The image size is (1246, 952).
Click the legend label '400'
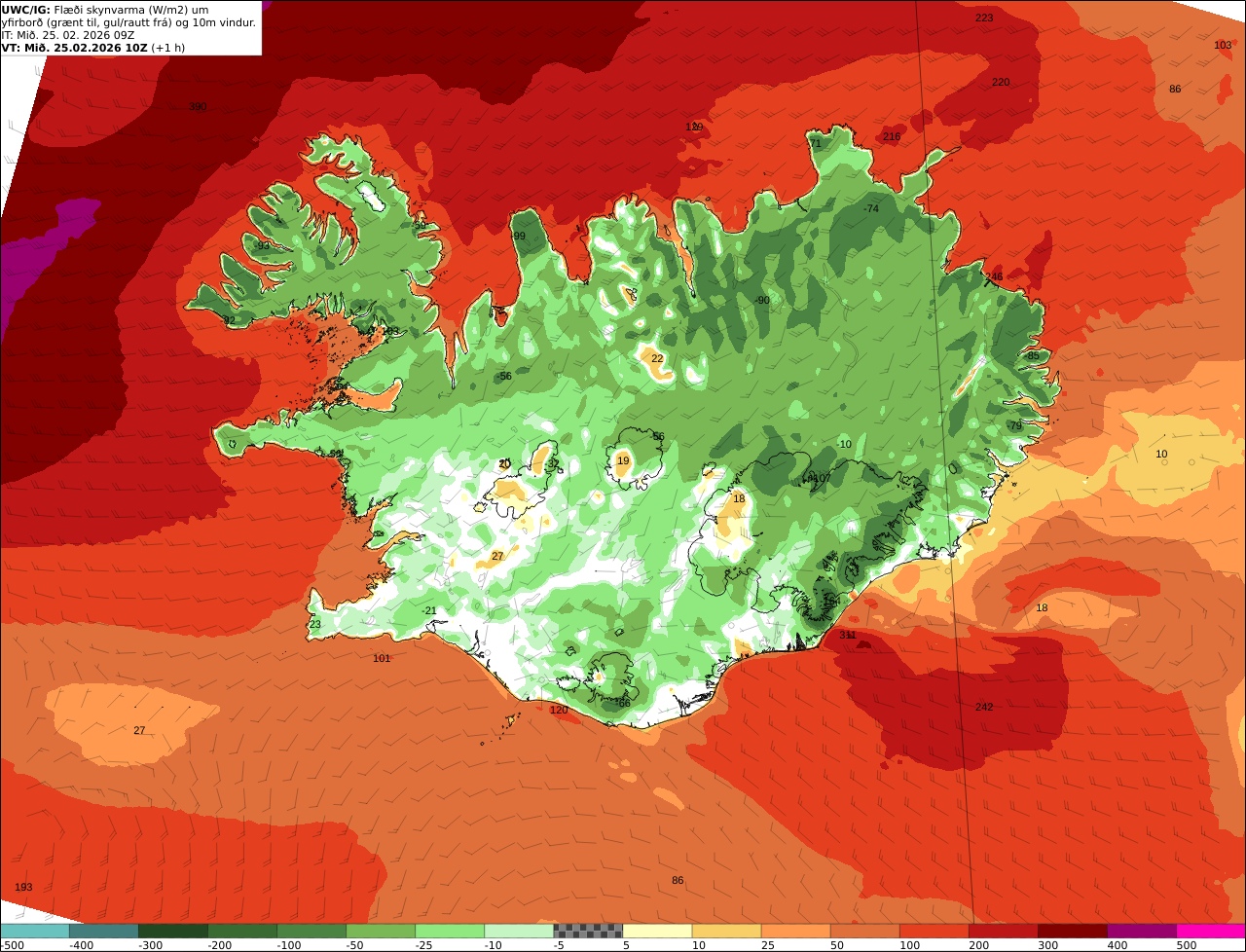point(1118,945)
